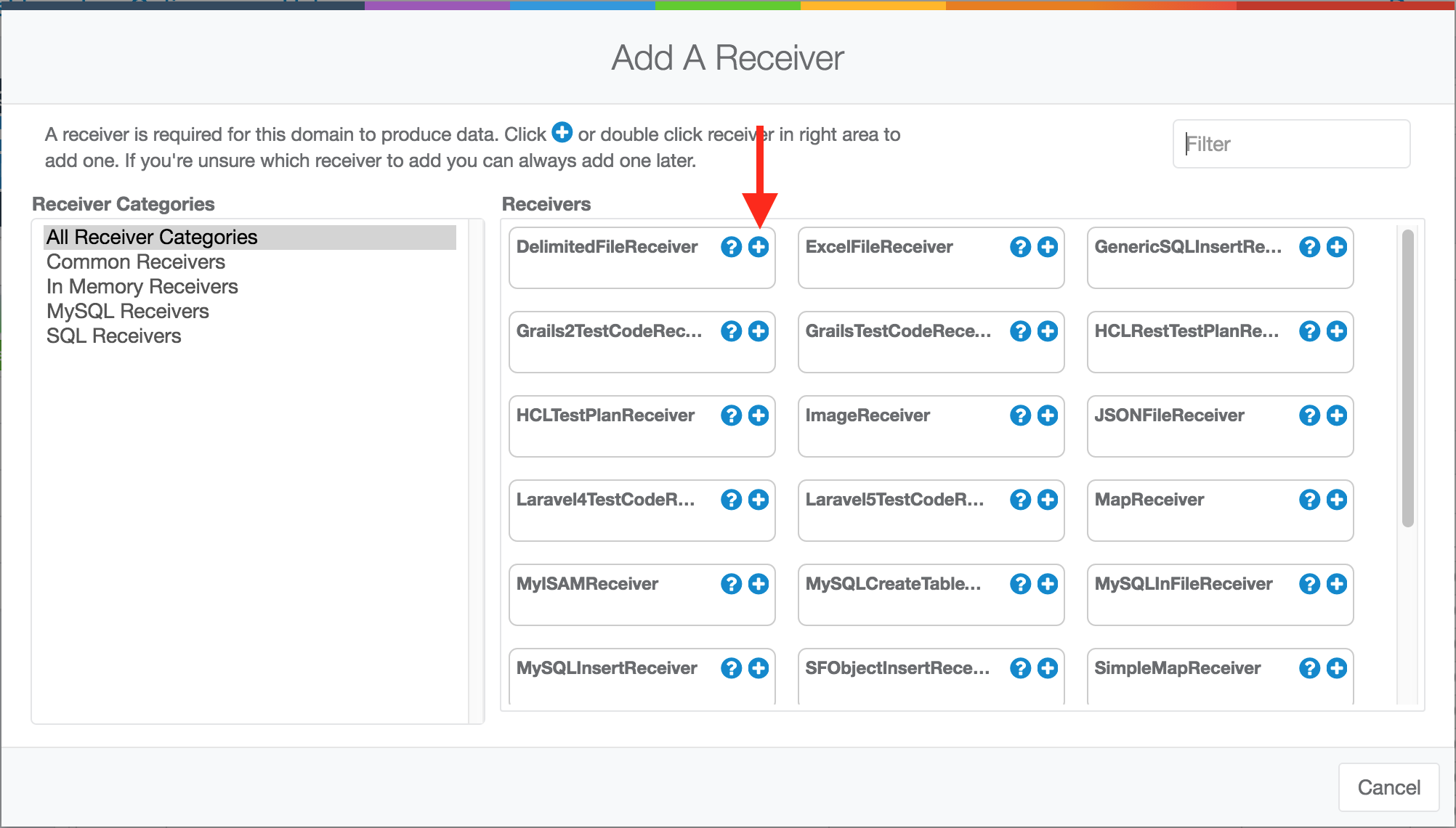Choose SQL Receivers category
Image resolution: width=1456 pixels, height=828 pixels.
click(x=114, y=336)
